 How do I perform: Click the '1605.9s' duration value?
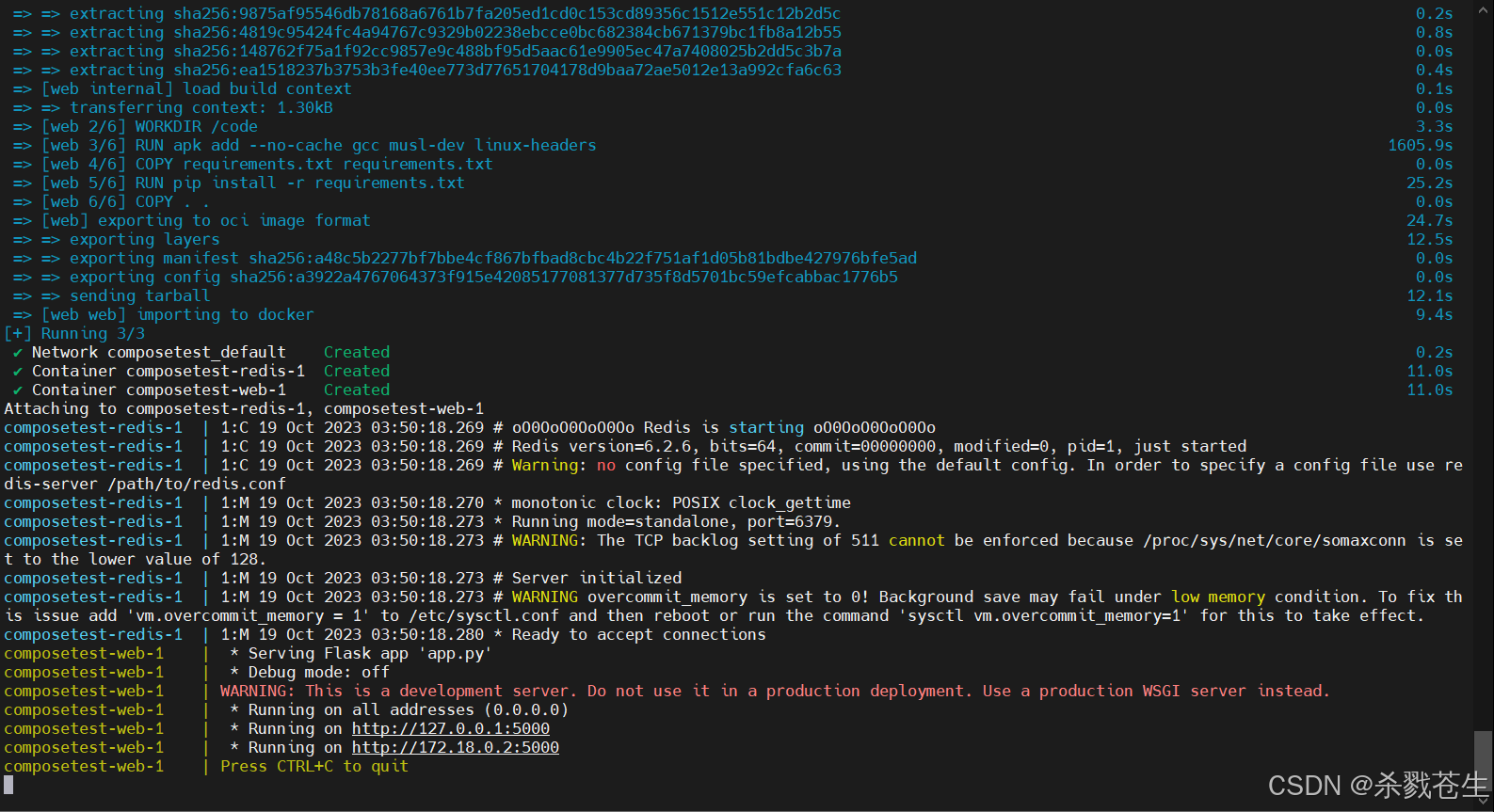(x=1421, y=145)
